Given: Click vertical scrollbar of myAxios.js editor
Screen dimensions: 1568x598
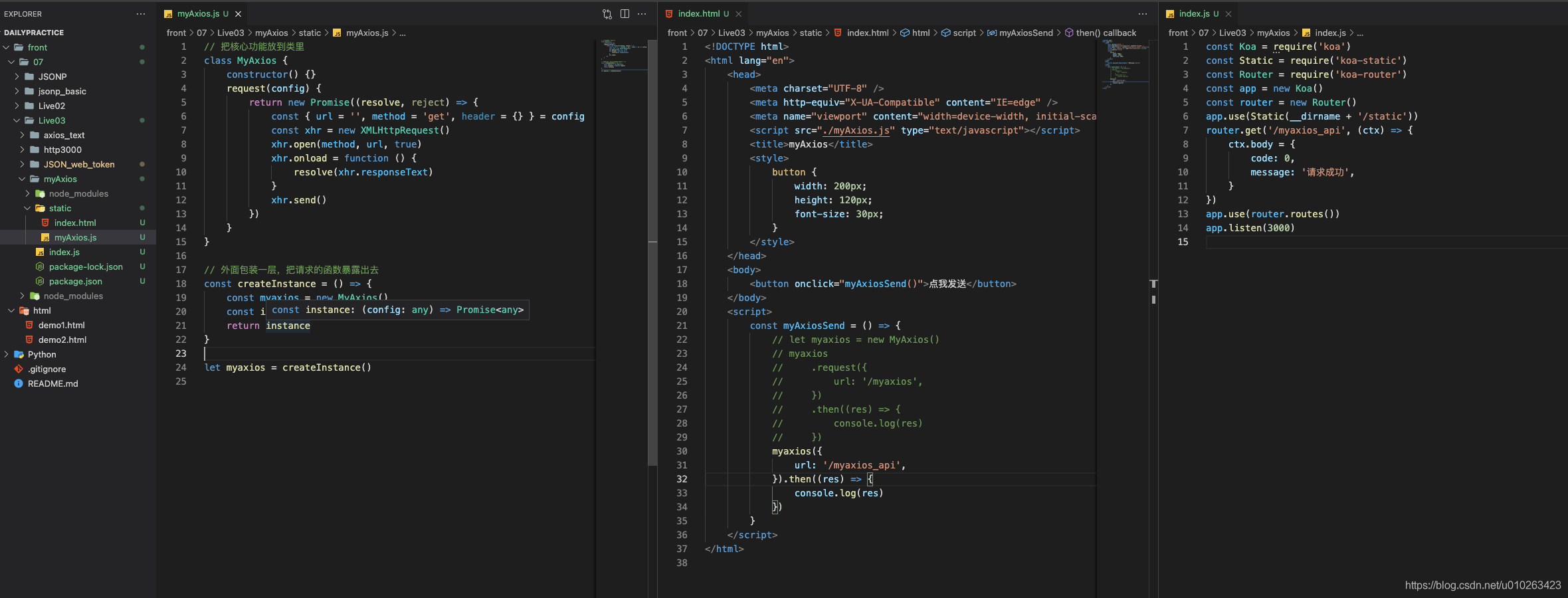Looking at the screenshot, I should click(652, 252).
